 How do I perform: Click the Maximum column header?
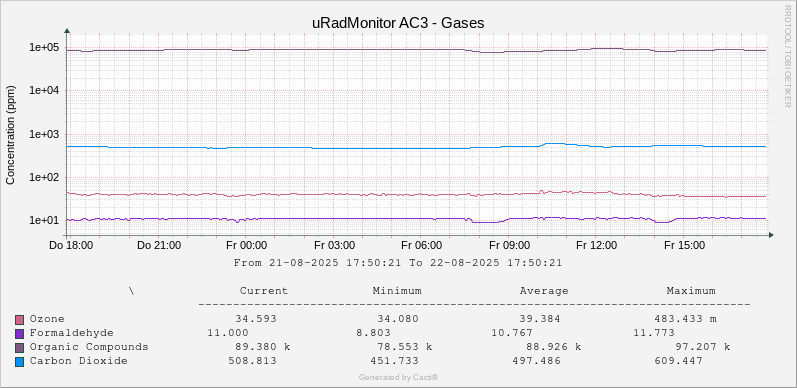[691, 291]
